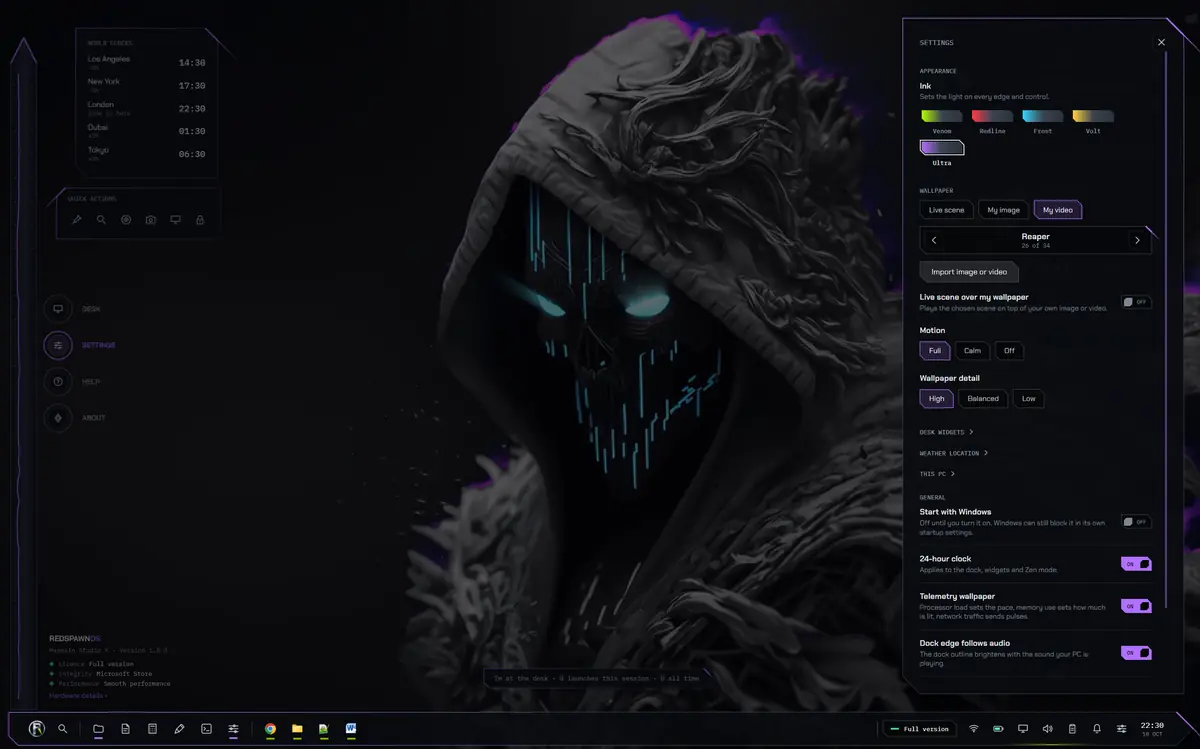
Task: Click the clipboard icon in the dock tray
Action: [x=1072, y=729]
